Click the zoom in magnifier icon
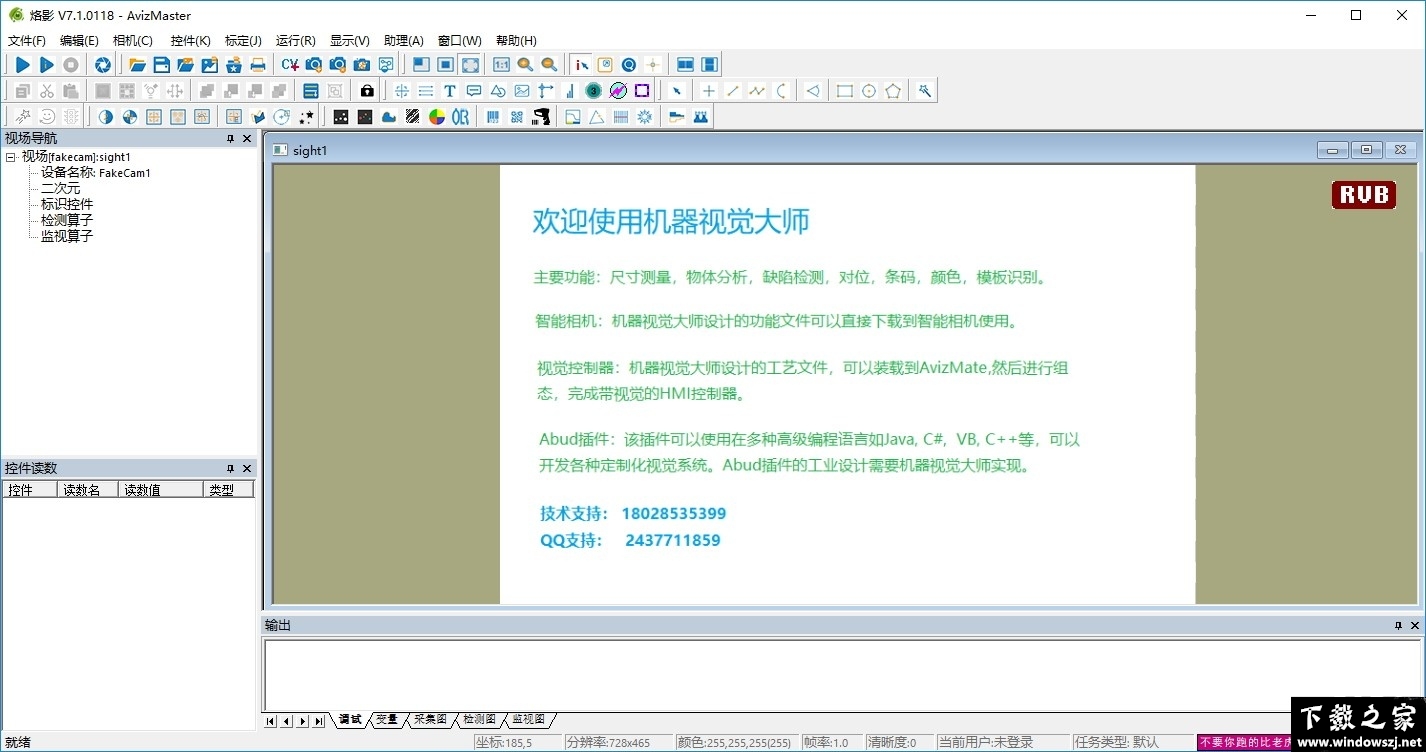This screenshot has height=752, width=1426. 525,65
